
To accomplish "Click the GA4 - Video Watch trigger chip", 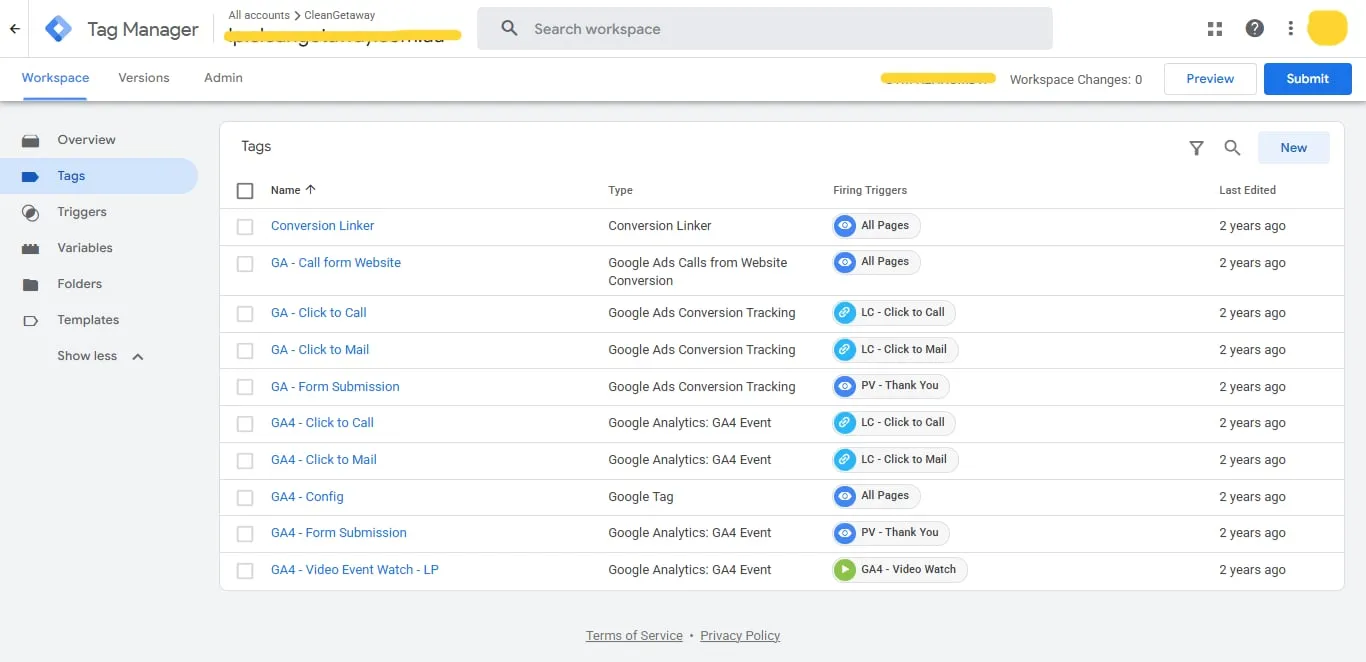I will 900,570.
